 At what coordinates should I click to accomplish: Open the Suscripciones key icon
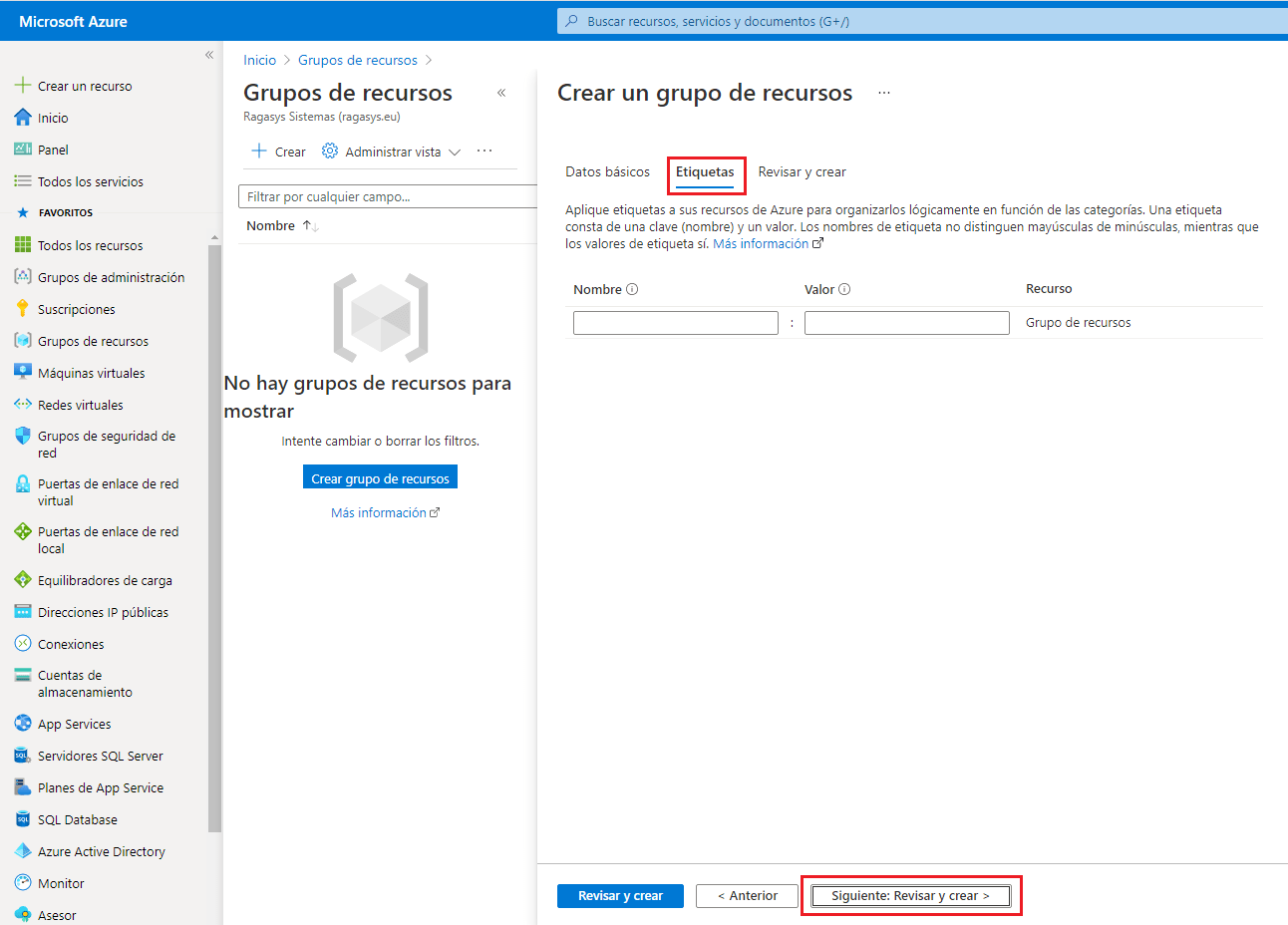point(23,309)
